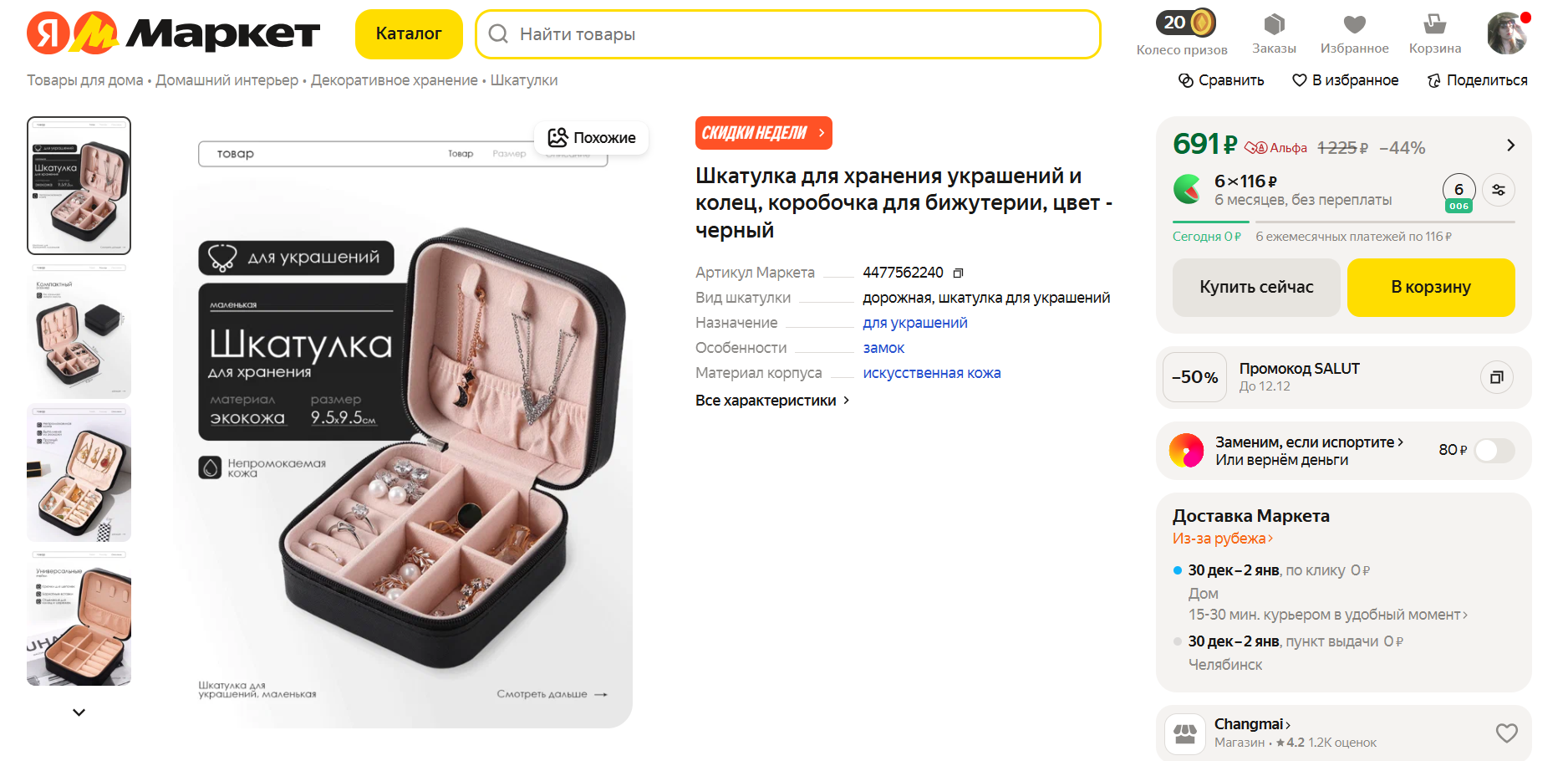Copy the Маркет article number
The height and width of the screenshot is (761, 1568).
[x=959, y=273]
